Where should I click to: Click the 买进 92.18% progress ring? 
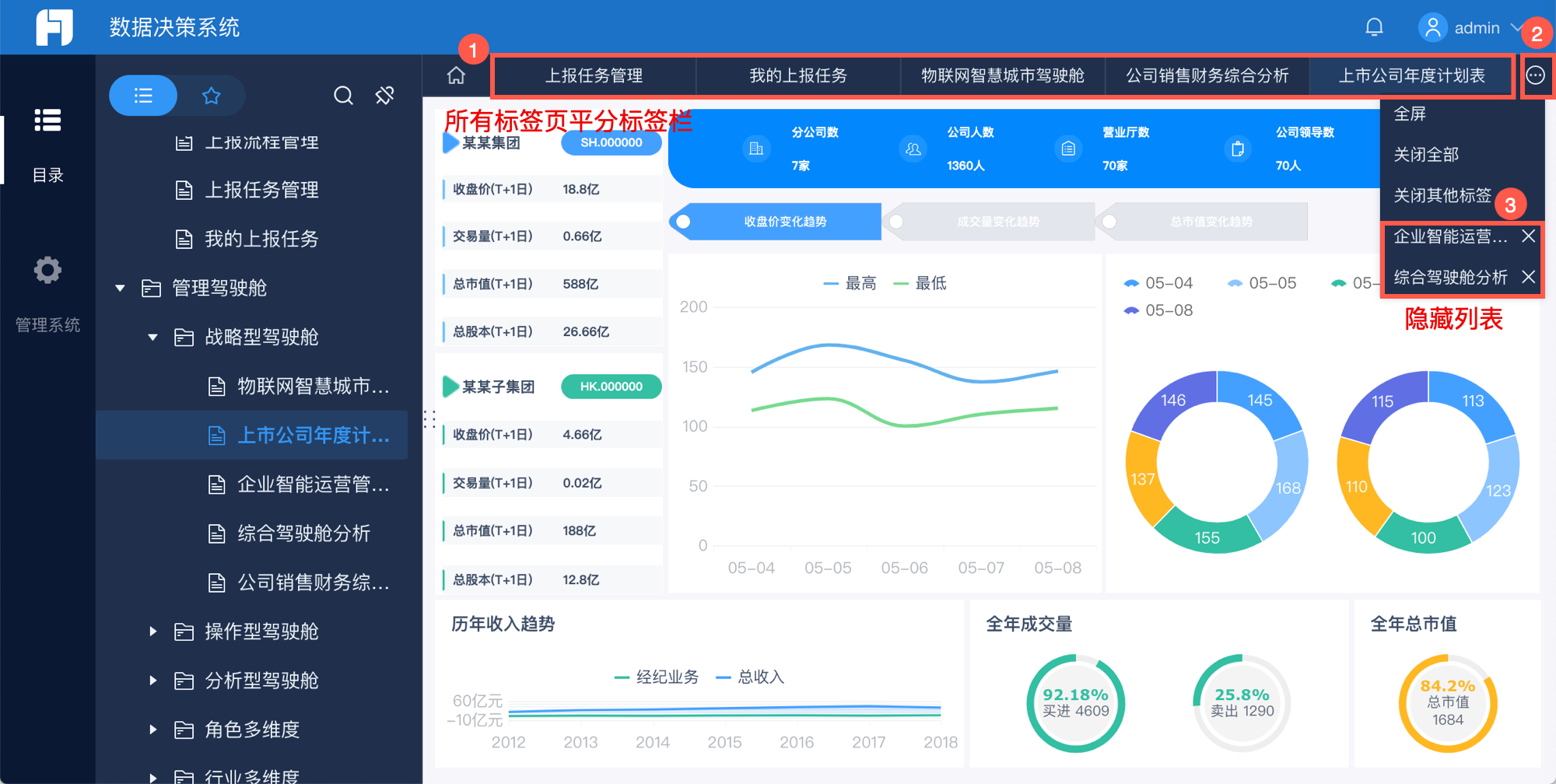[1076, 703]
